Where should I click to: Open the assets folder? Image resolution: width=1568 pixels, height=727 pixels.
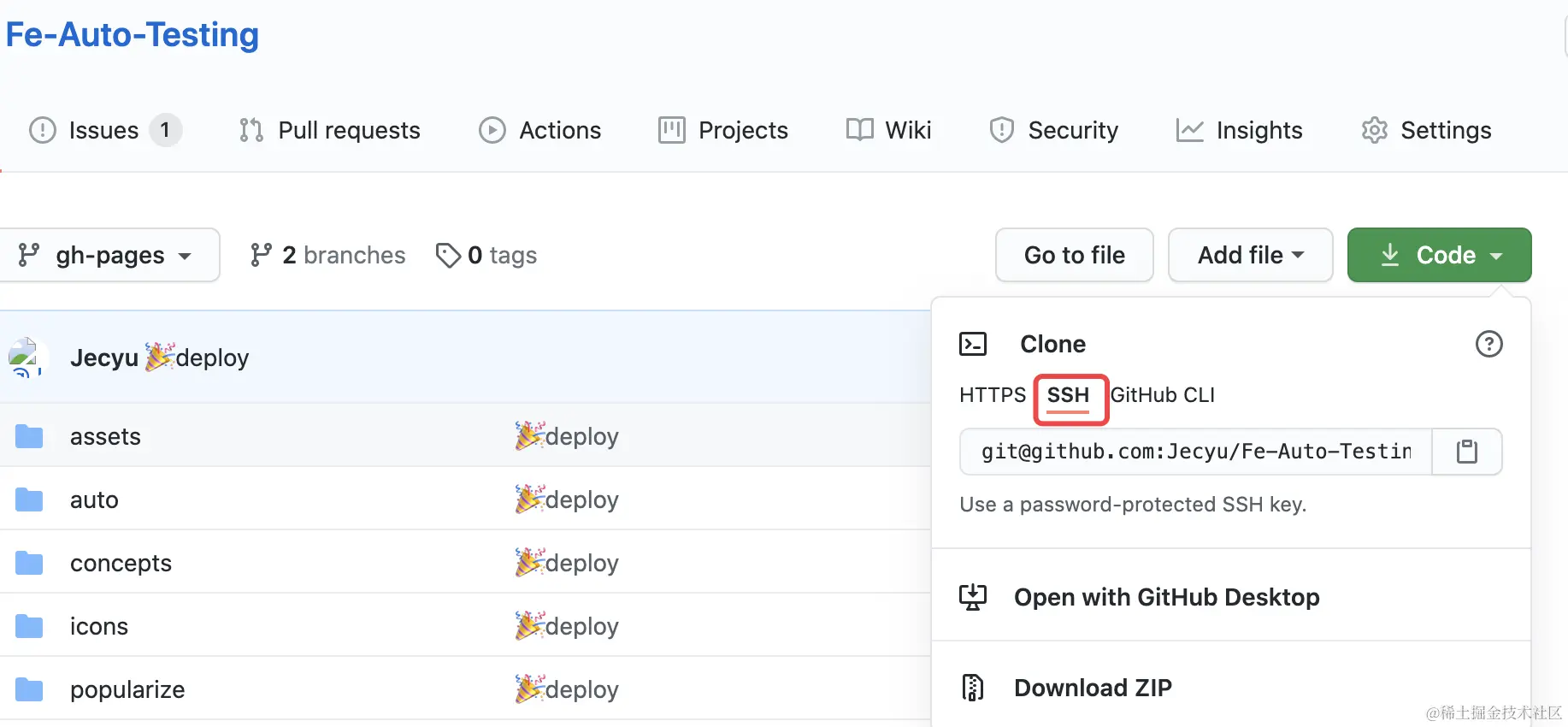tap(105, 436)
